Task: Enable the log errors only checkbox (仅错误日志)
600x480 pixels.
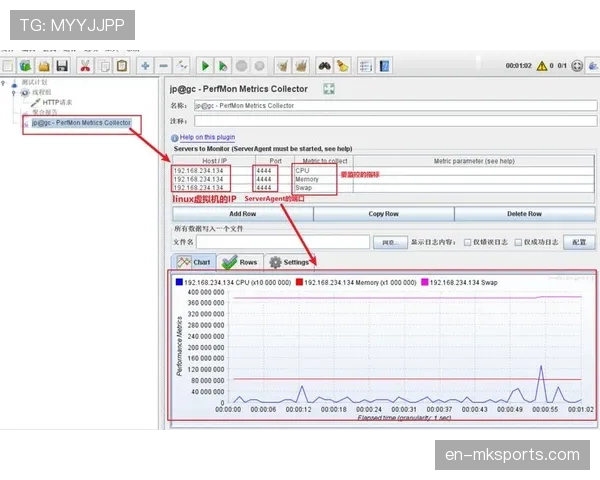Action: [469, 242]
